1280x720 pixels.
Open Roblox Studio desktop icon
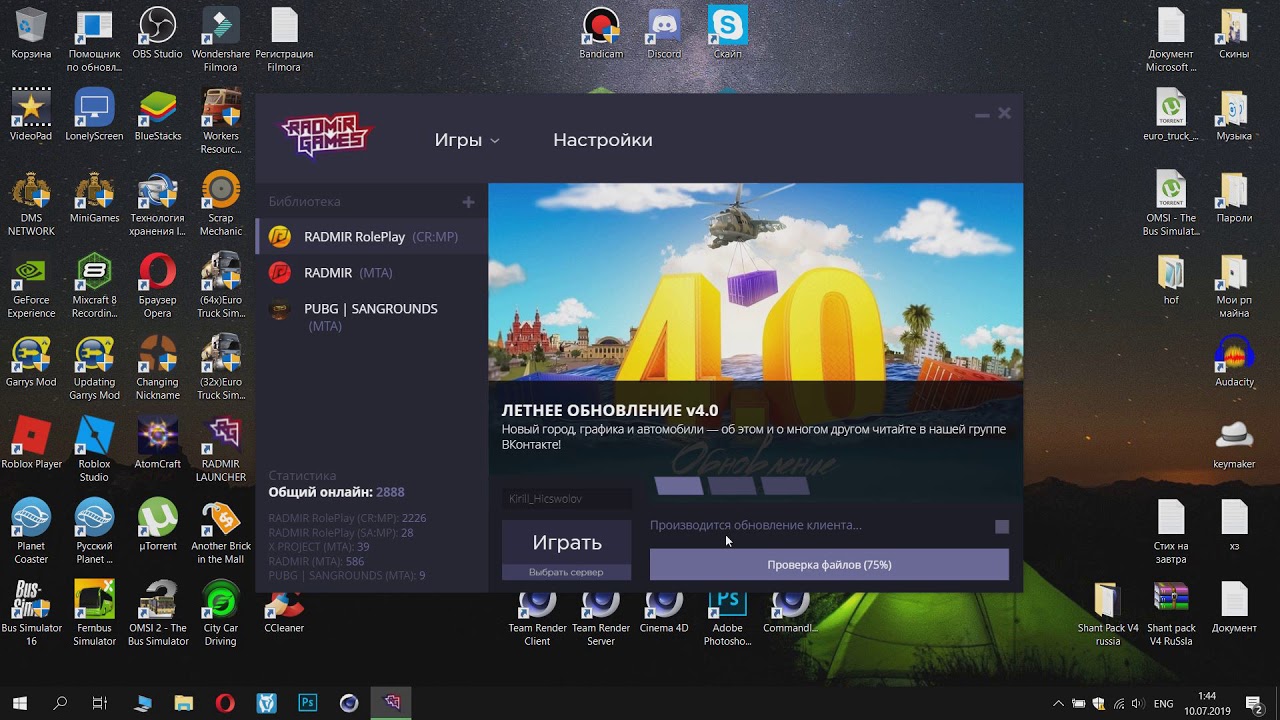coord(94,450)
